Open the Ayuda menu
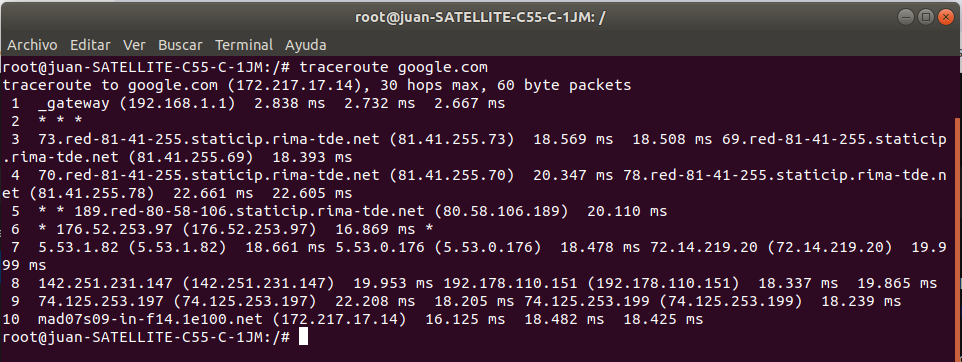This screenshot has width=962, height=362. tap(306, 45)
